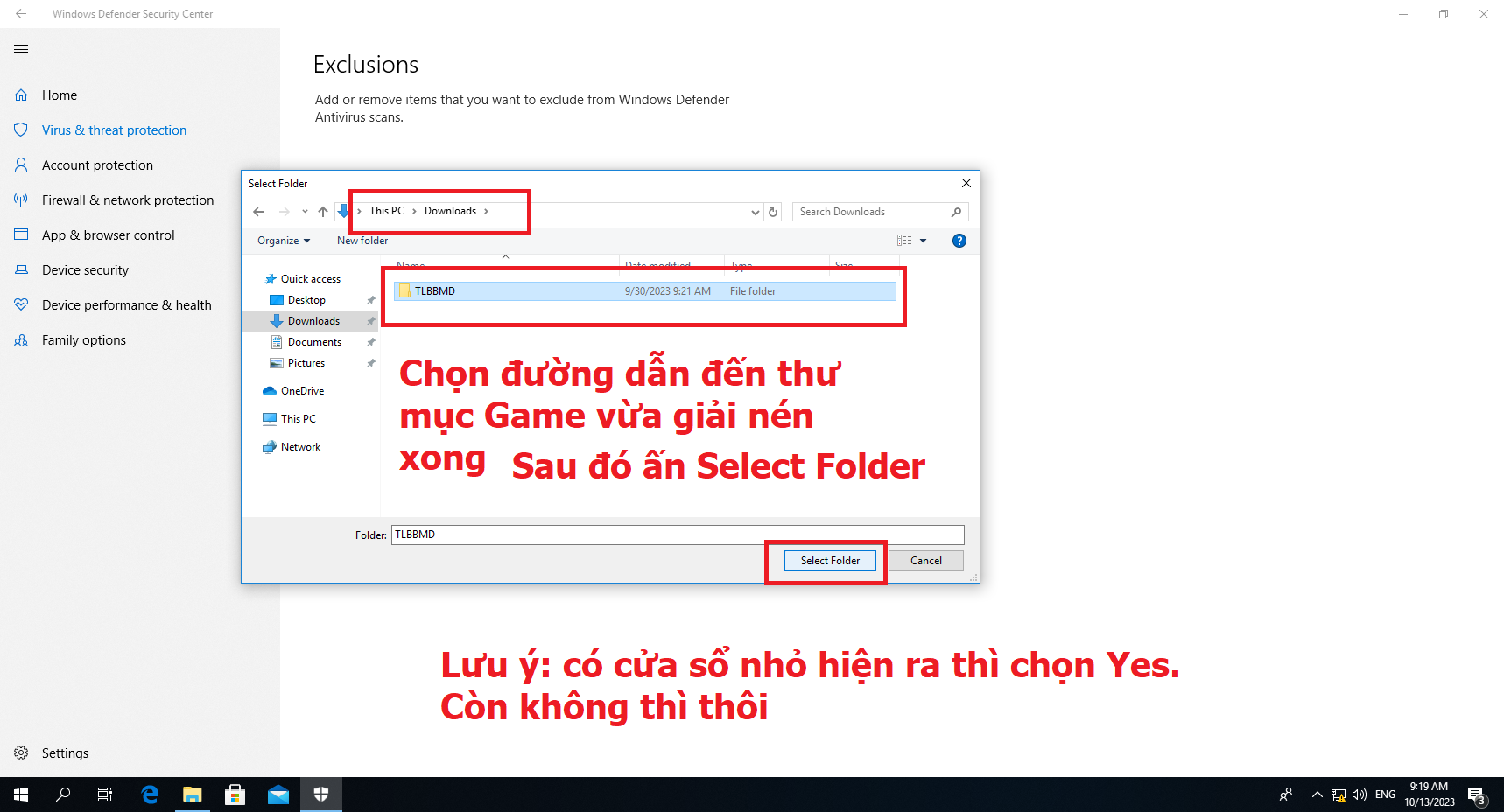Close the Select Folder dialog
Screen dimensions: 1504x812
click(x=966, y=183)
